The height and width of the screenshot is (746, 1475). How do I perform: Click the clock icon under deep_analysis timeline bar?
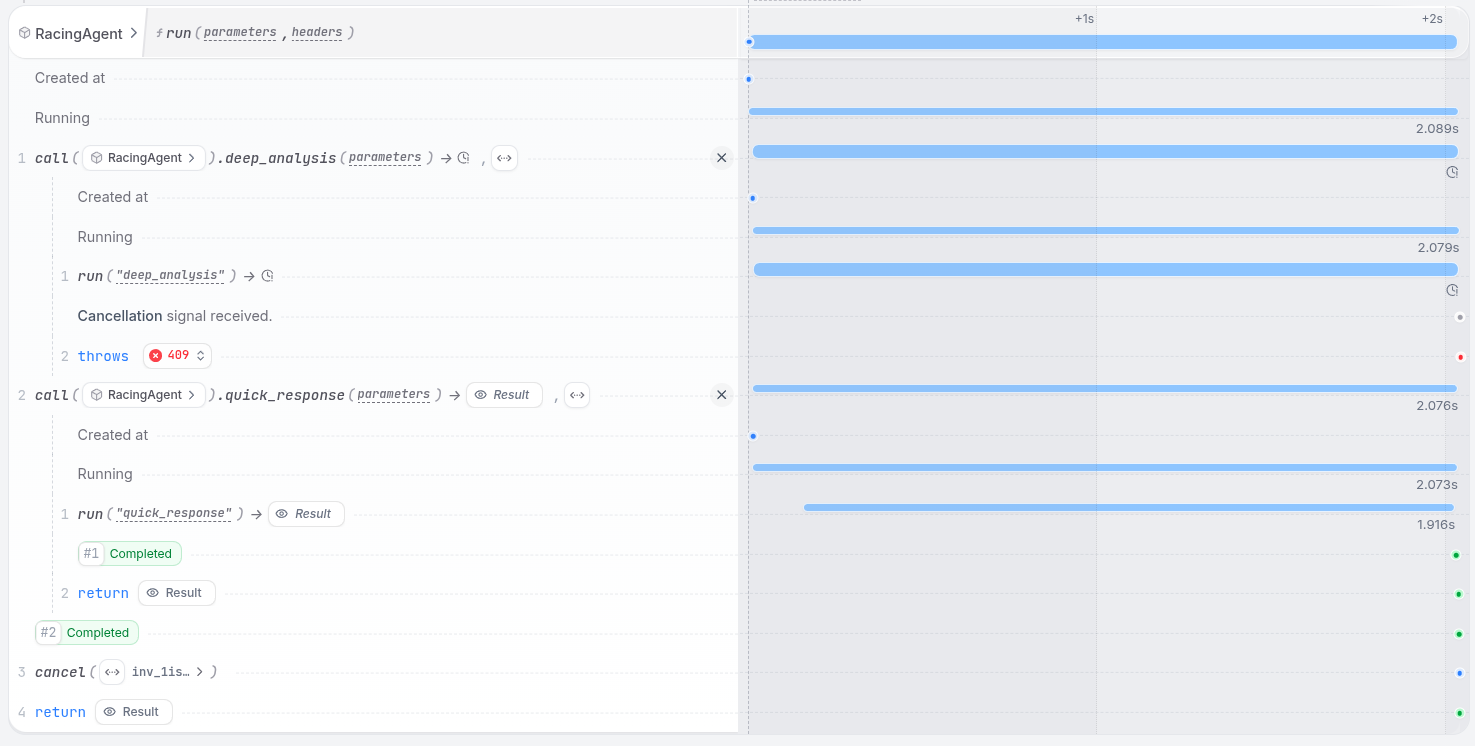(1452, 172)
